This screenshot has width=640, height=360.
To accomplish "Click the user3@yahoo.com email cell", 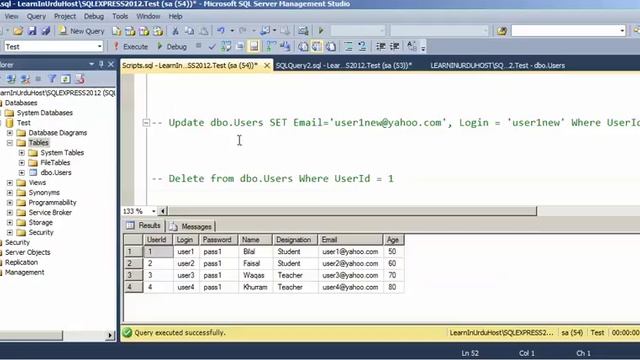I will (x=350, y=276).
